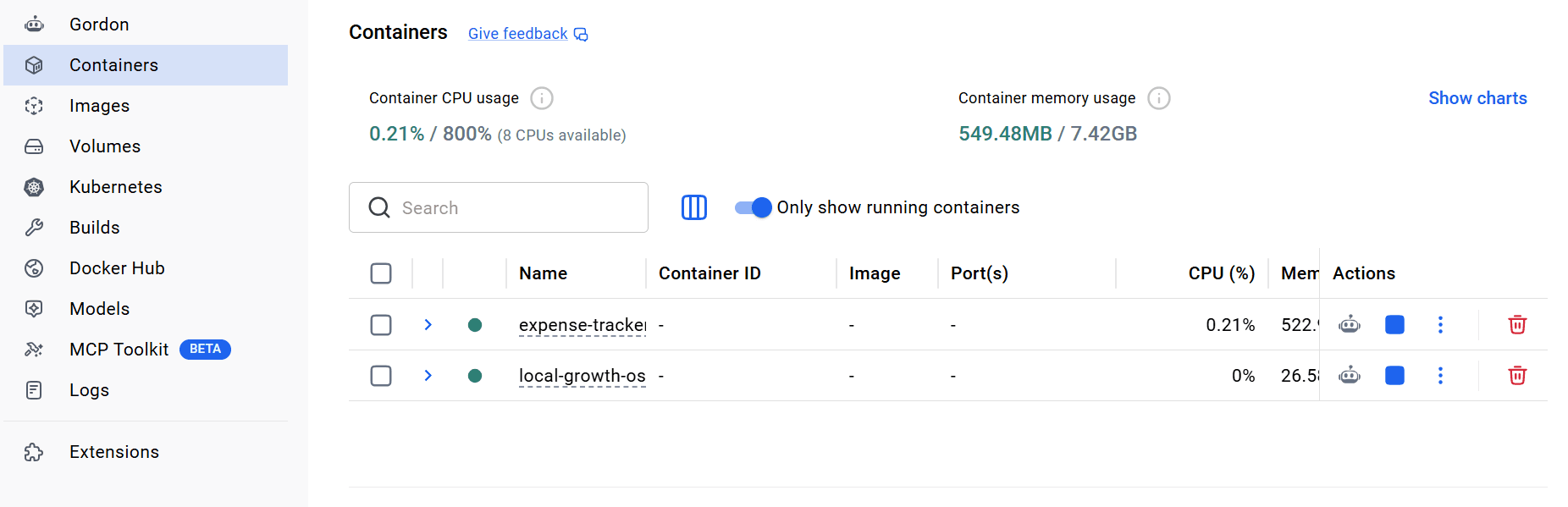Focus the container Search field
This screenshot has height=507, width=1568.
point(499,207)
